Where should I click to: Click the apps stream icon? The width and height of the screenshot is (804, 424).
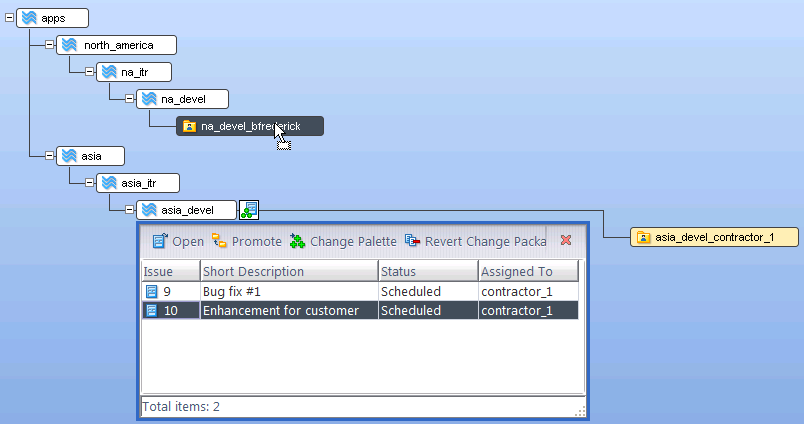point(30,18)
